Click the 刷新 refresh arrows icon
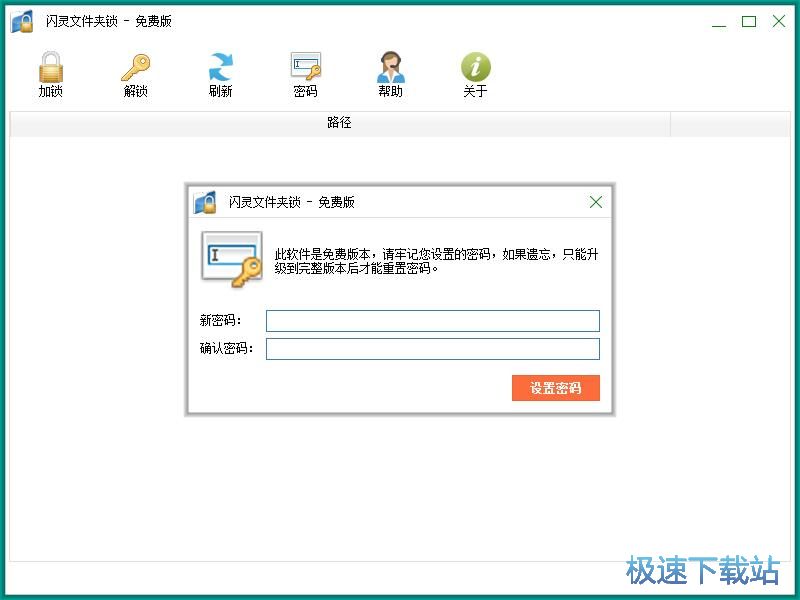Screen dimensions: 800x600 coord(220,67)
